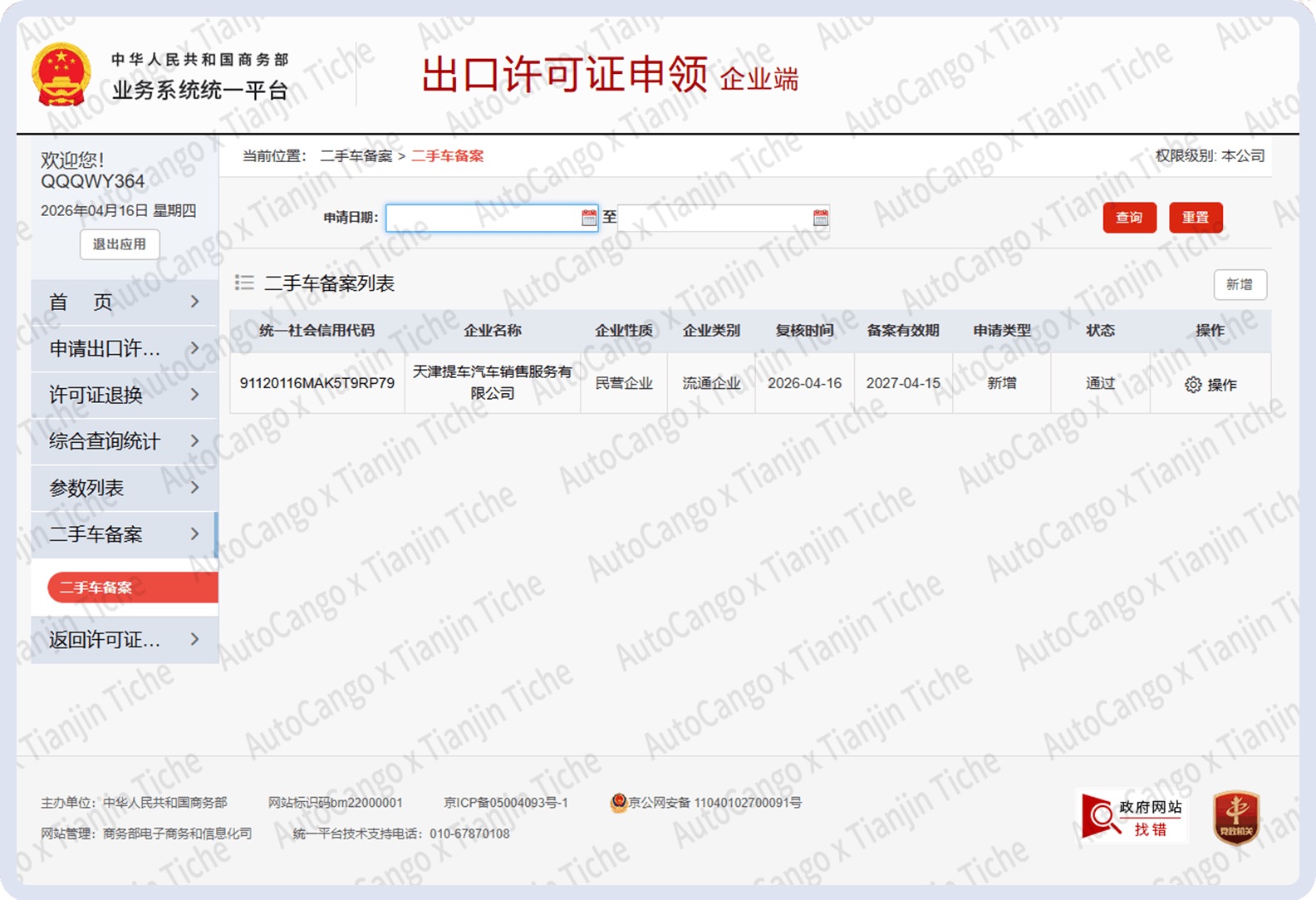Click the 企业性质 column header
The height and width of the screenshot is (900, 1316).
pos(624,331)
